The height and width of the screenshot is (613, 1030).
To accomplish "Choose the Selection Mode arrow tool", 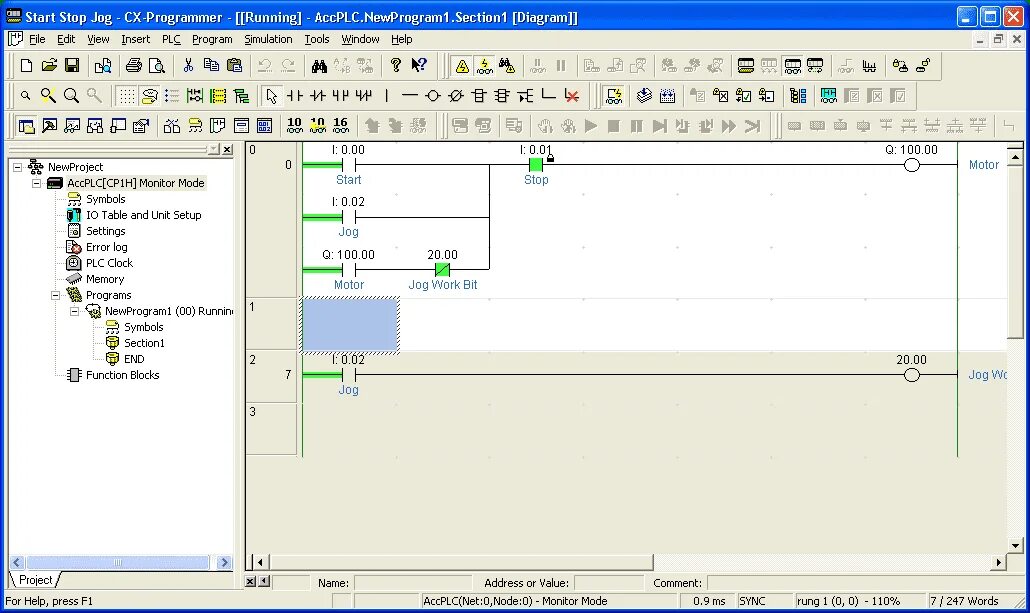I will pos(271,96).
